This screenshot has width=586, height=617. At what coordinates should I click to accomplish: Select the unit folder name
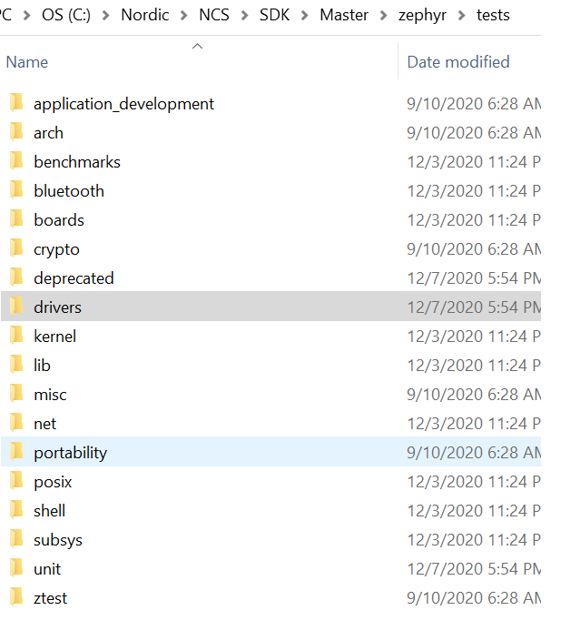pyautogui.click(x=47, y=569)
